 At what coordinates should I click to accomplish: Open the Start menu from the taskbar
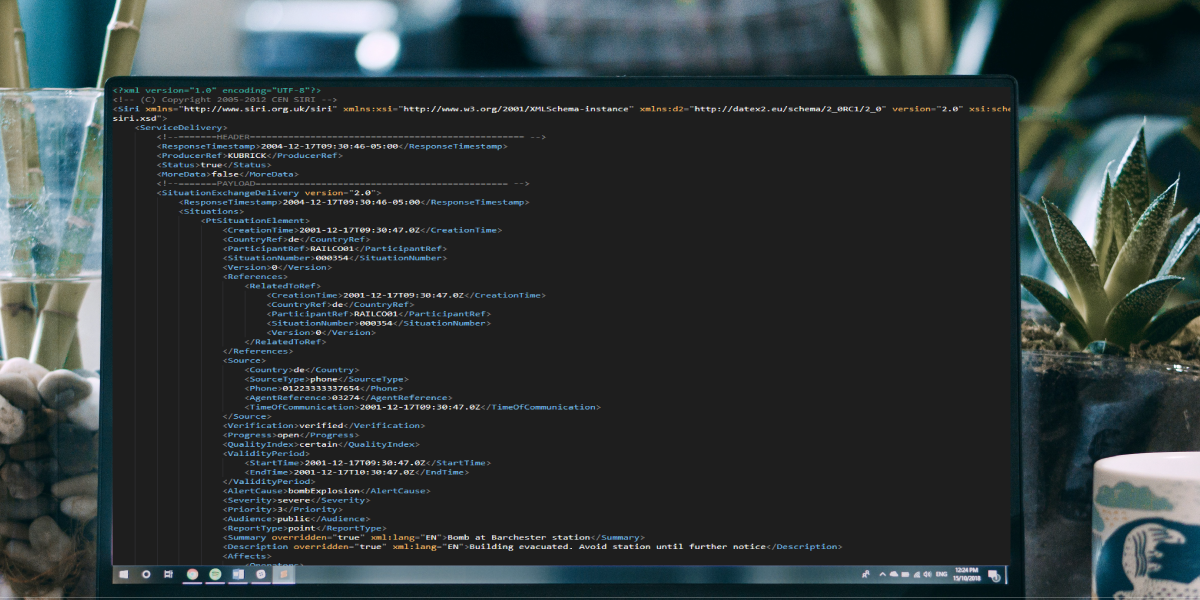[x=124, y=577]
